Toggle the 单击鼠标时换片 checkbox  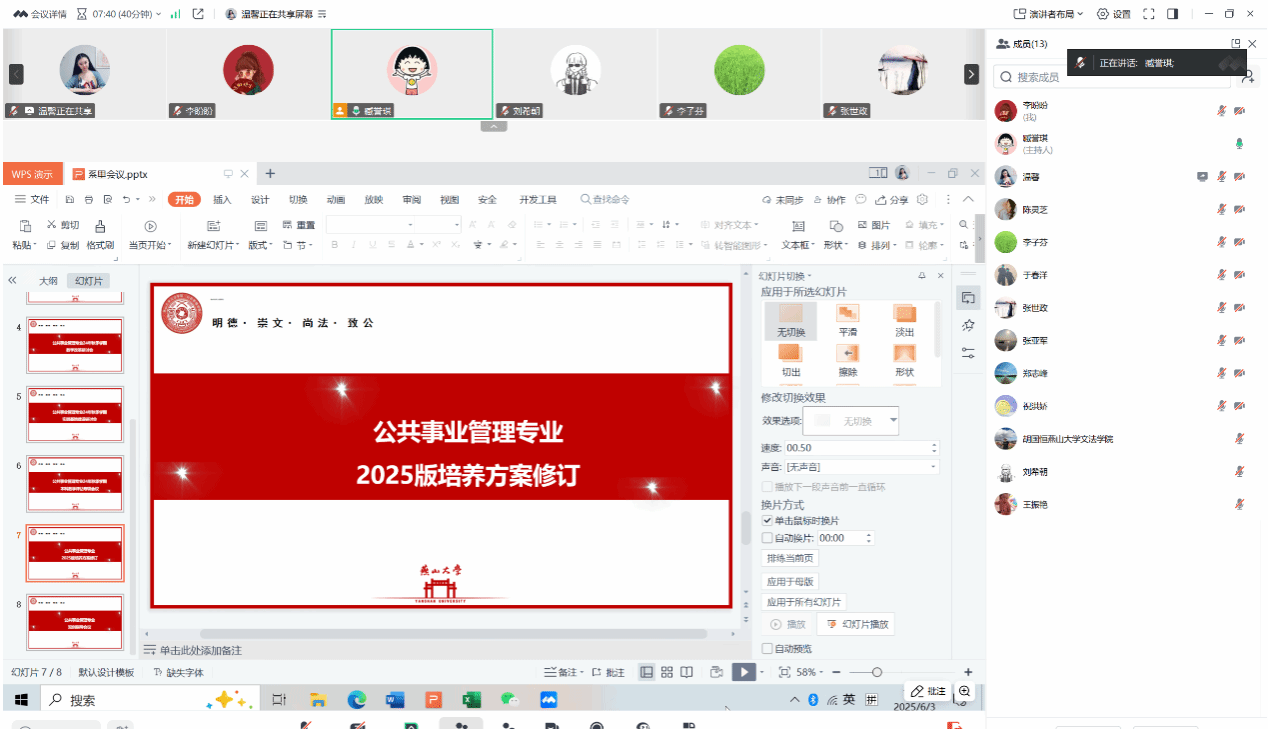tap(768, 521)
